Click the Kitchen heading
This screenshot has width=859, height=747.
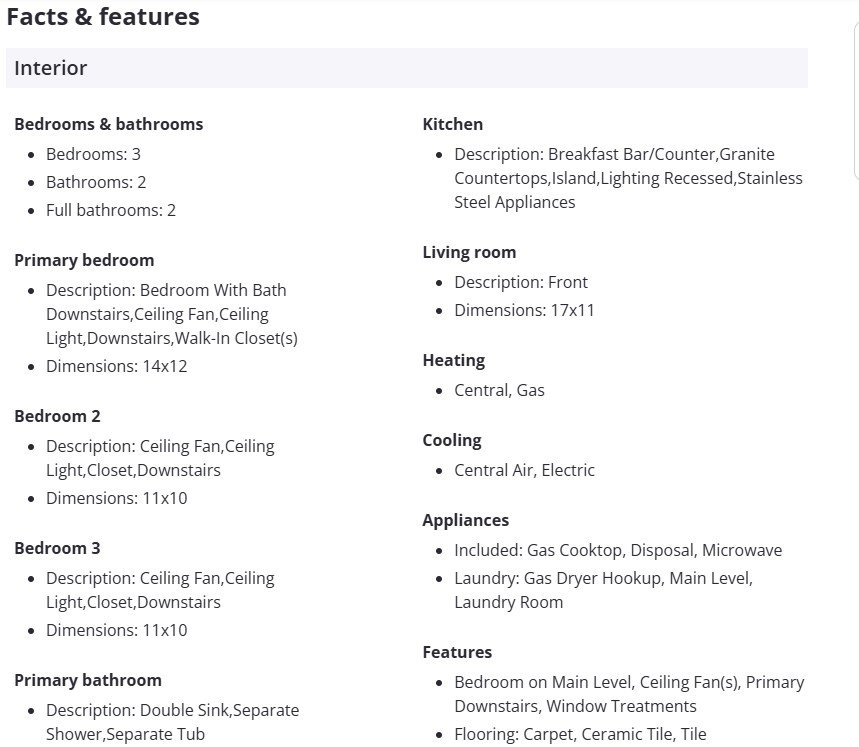453,124
